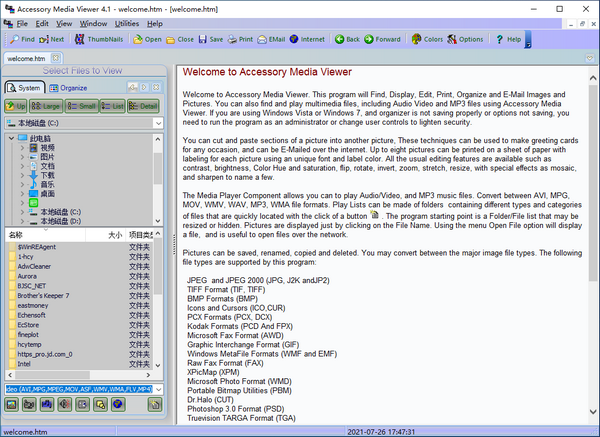Select the AdwCleaner folder
The height and width of the screenshot is (437, 600).
pyautogui.click(x=34, y=266)
